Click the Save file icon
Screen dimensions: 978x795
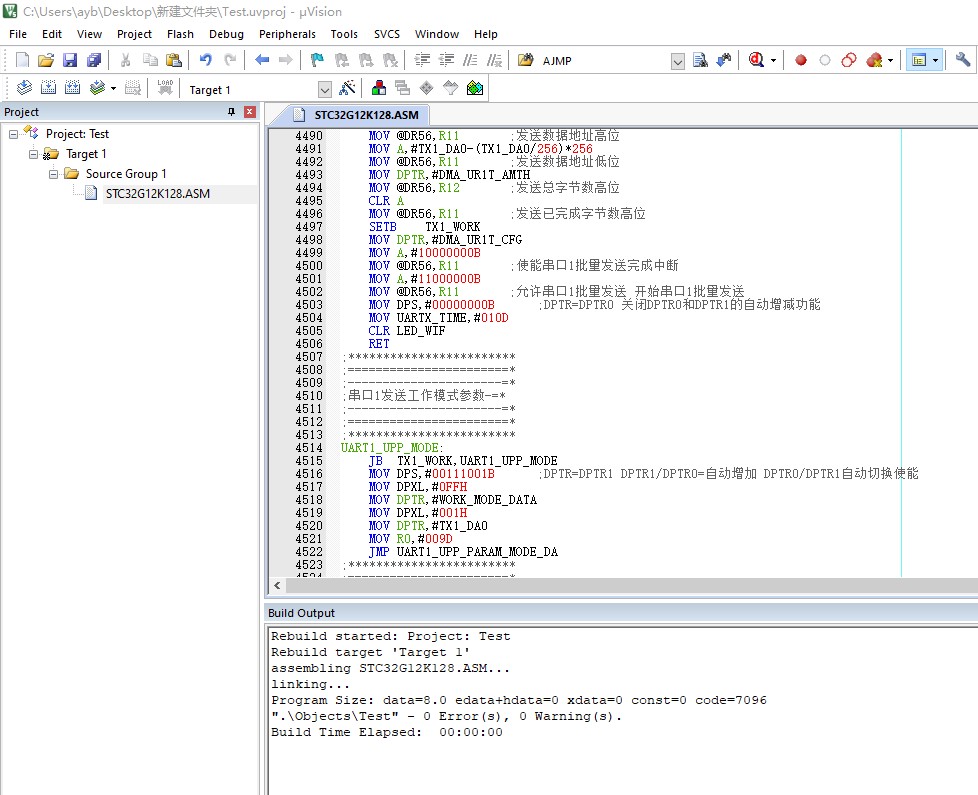coord(70,60)
